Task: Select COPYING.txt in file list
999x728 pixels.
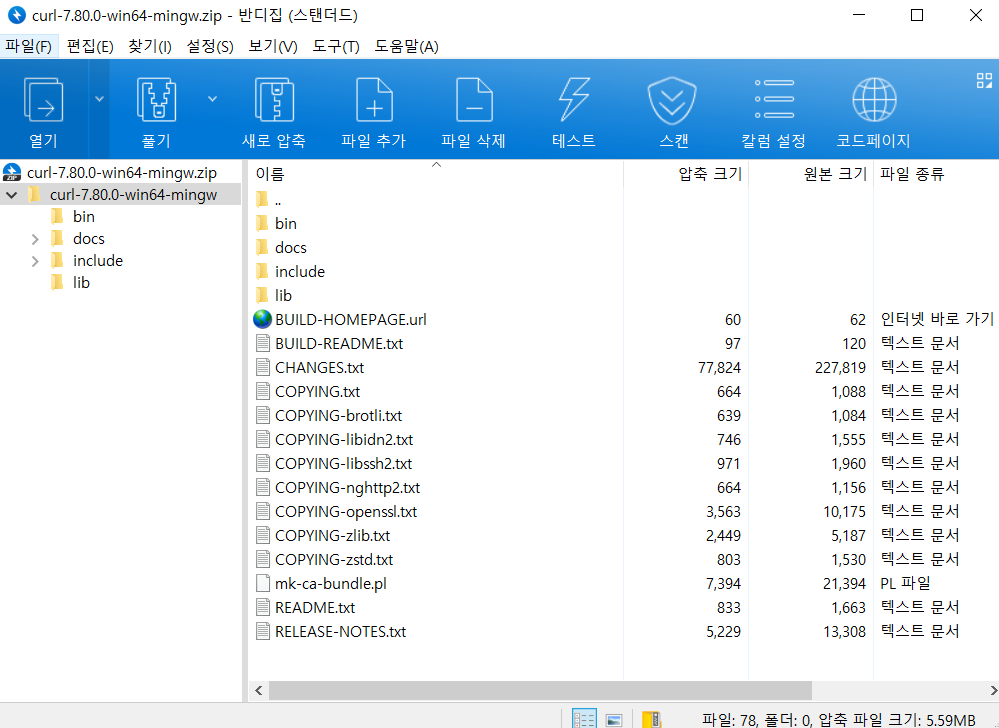Action: (317, 391)
